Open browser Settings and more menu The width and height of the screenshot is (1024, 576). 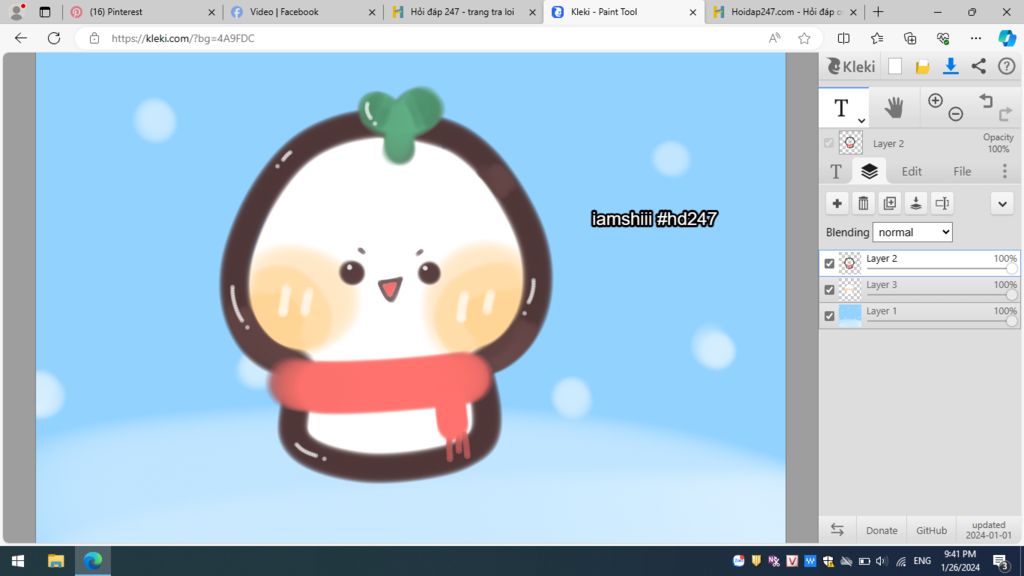[x=976, y=38]
